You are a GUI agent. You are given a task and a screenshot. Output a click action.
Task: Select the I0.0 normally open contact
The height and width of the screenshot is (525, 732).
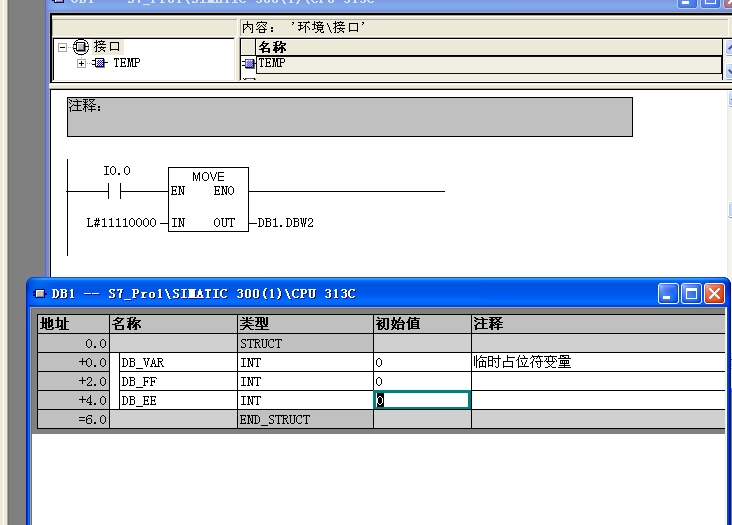pyautogui.click(x=114, y=190)
